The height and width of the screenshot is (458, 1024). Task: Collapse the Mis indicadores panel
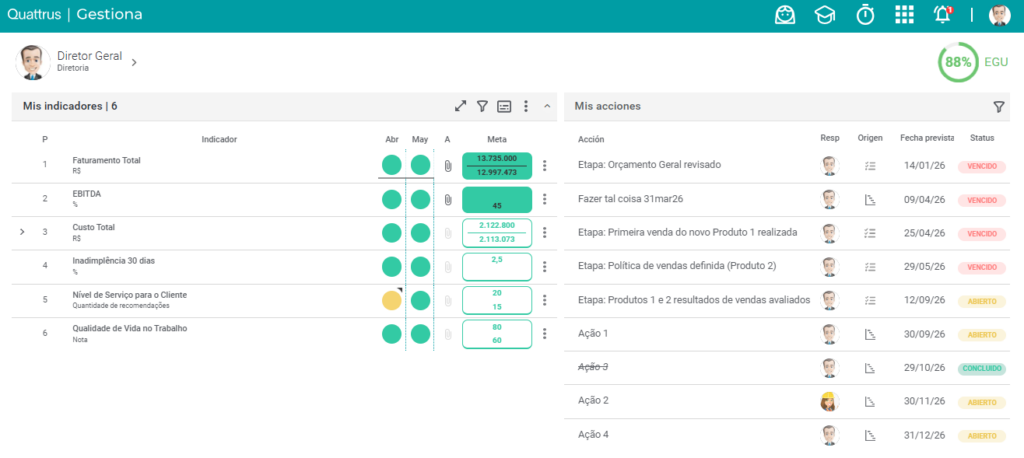[x=547, y=106]
